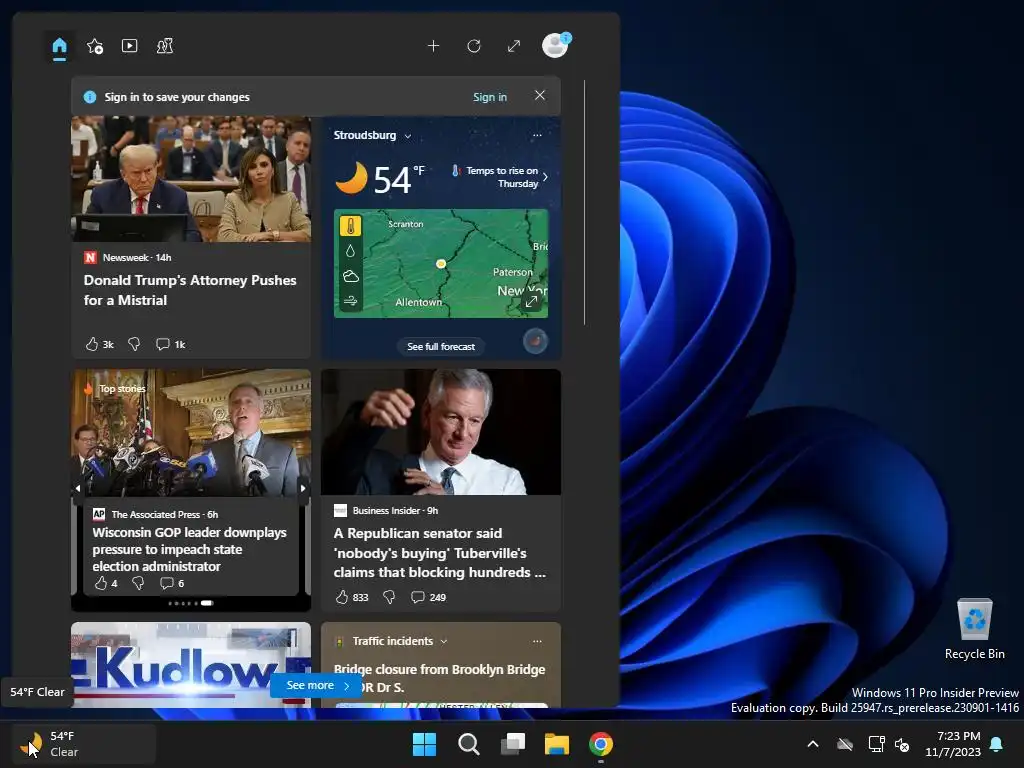Click the widgets panel scrollbar
Screen dimensions: 1024x768
click(584, 202)
